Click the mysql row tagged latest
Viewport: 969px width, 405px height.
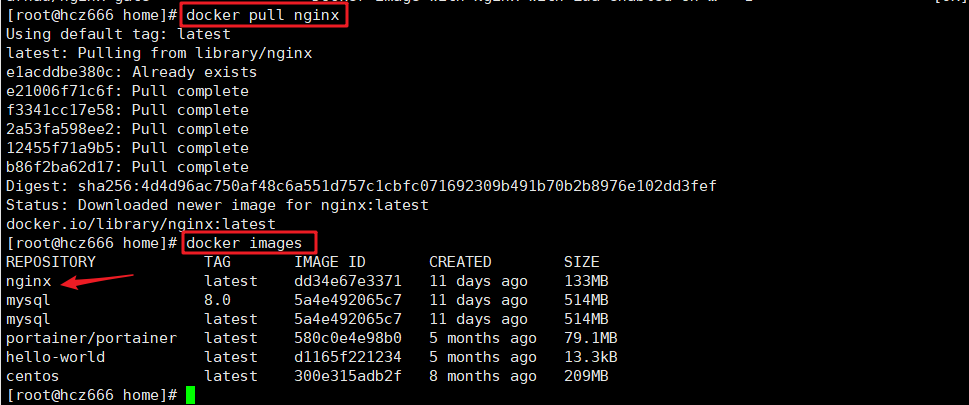pyautogui.click(x=307, y=319)
